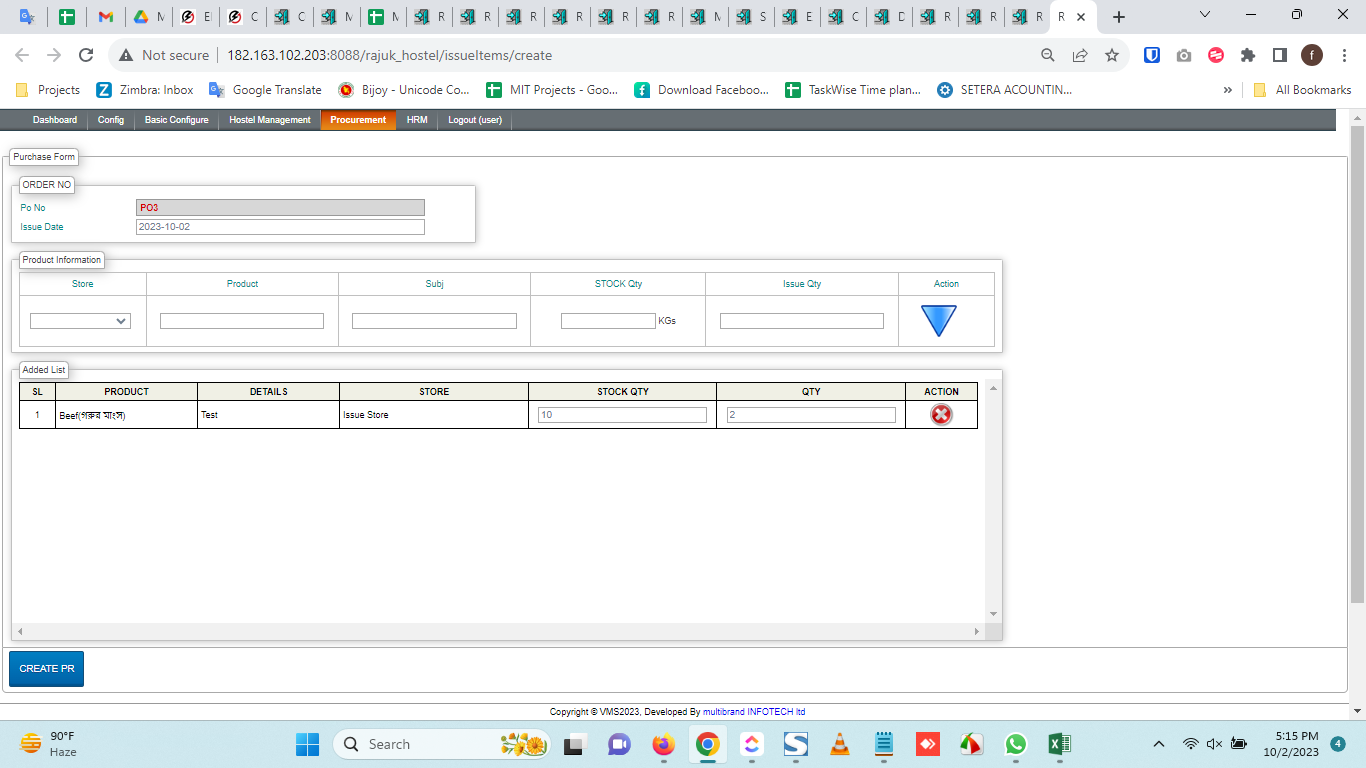The height and width of the screenshot is (768, 1366).
Task: Open the Bijoy - Unicode Co... bookmark
Action: pyautogui.click(x=403, y=89)
